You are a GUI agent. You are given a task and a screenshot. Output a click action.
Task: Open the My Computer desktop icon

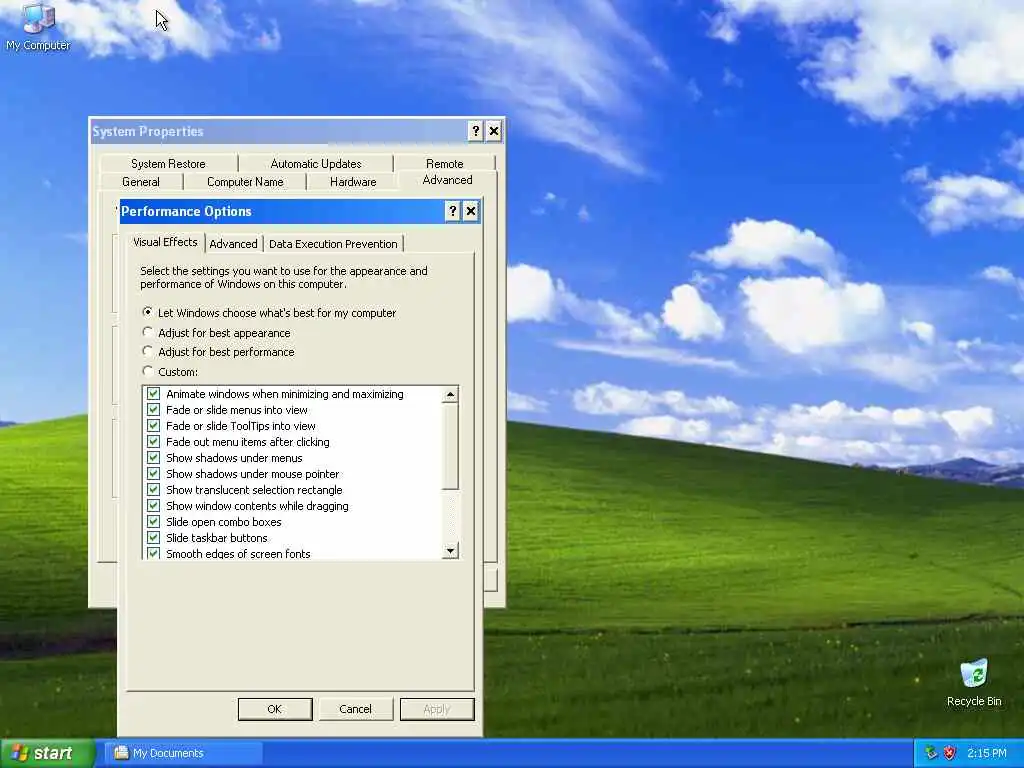[x=38, y=27]
